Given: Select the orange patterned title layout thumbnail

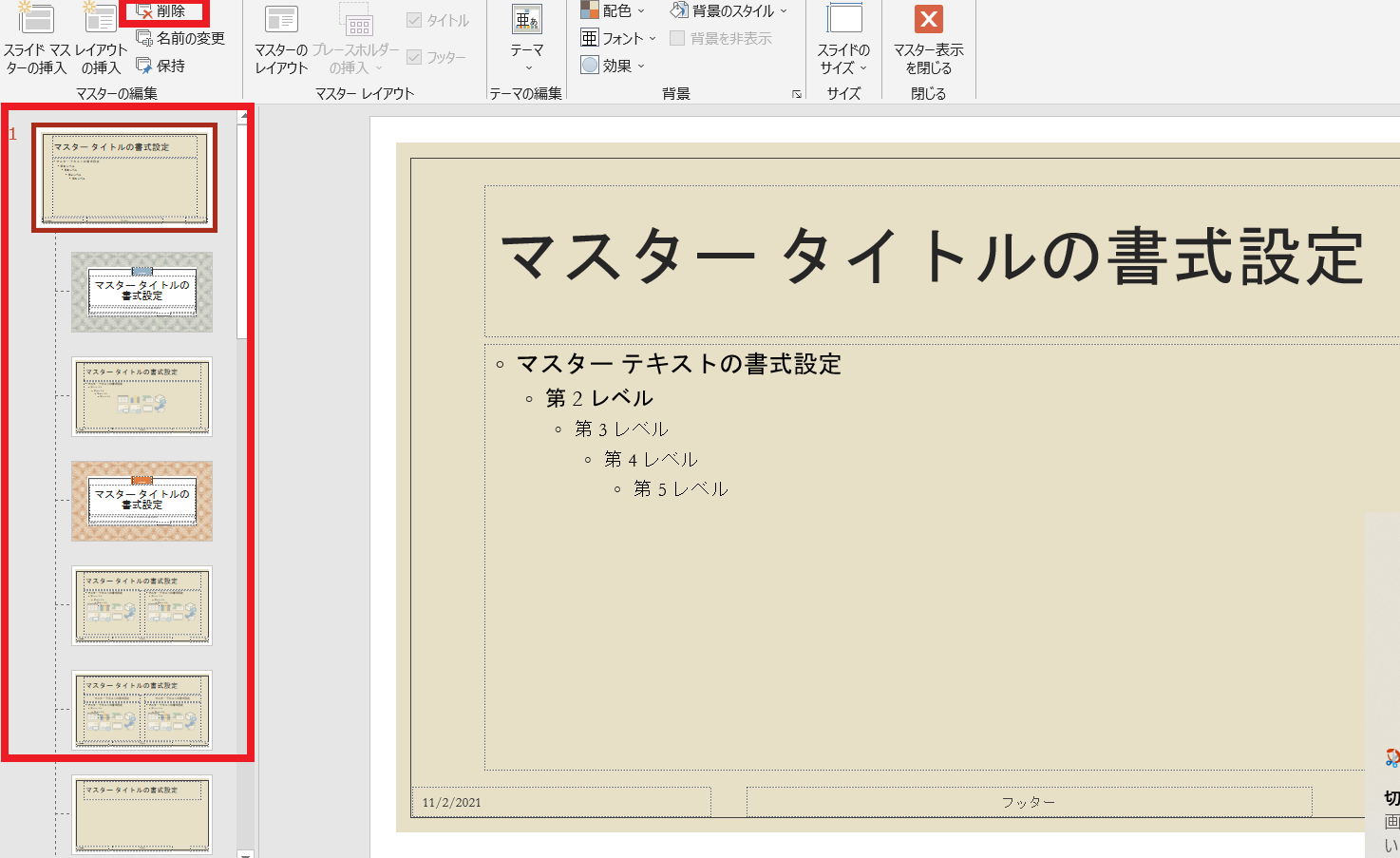Looking at the screenshot, I should 142,501.
